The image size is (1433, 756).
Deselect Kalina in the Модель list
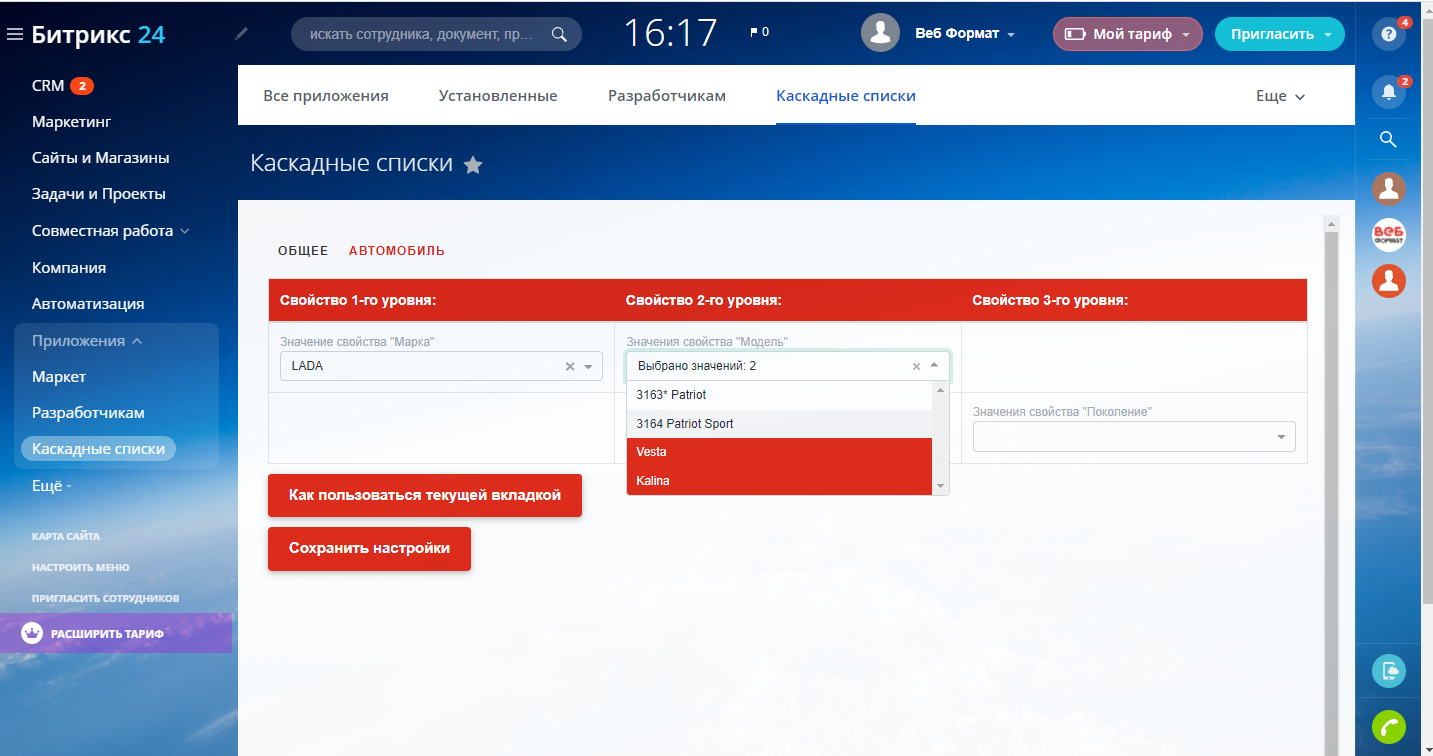(x=779, y=481)
